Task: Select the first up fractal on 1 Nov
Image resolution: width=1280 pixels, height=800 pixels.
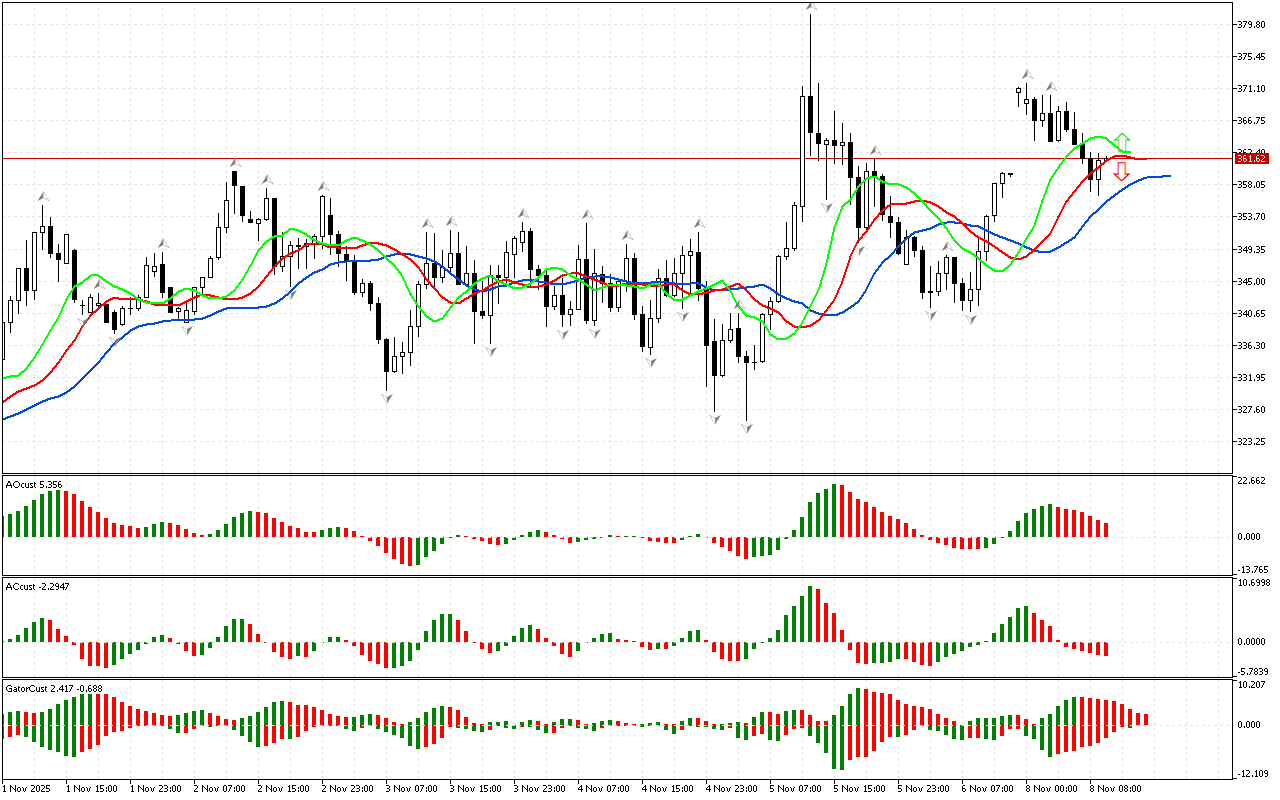Action: click(43, 197)
